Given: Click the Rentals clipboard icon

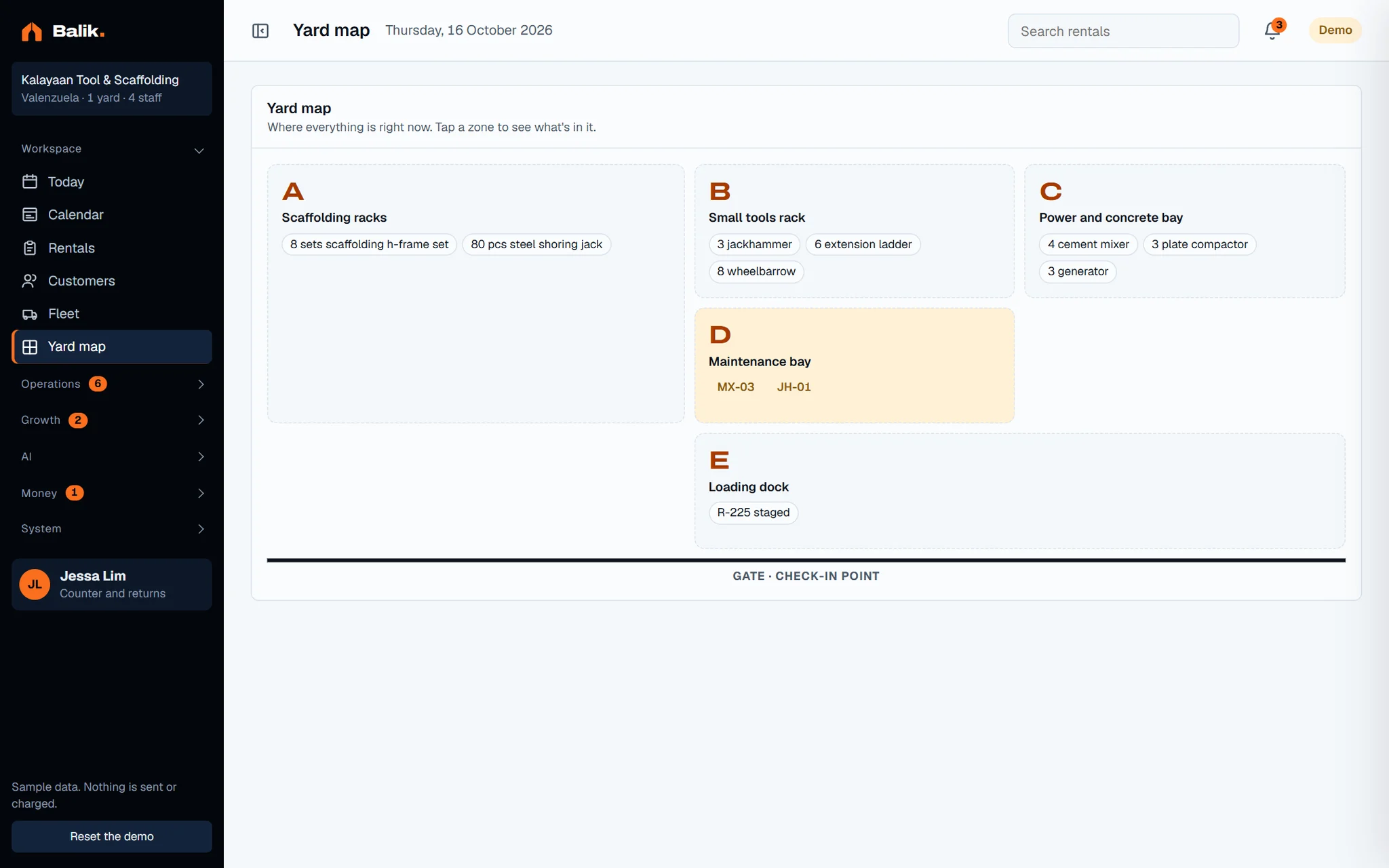Looking at the screenshot, I should (30, 248).
